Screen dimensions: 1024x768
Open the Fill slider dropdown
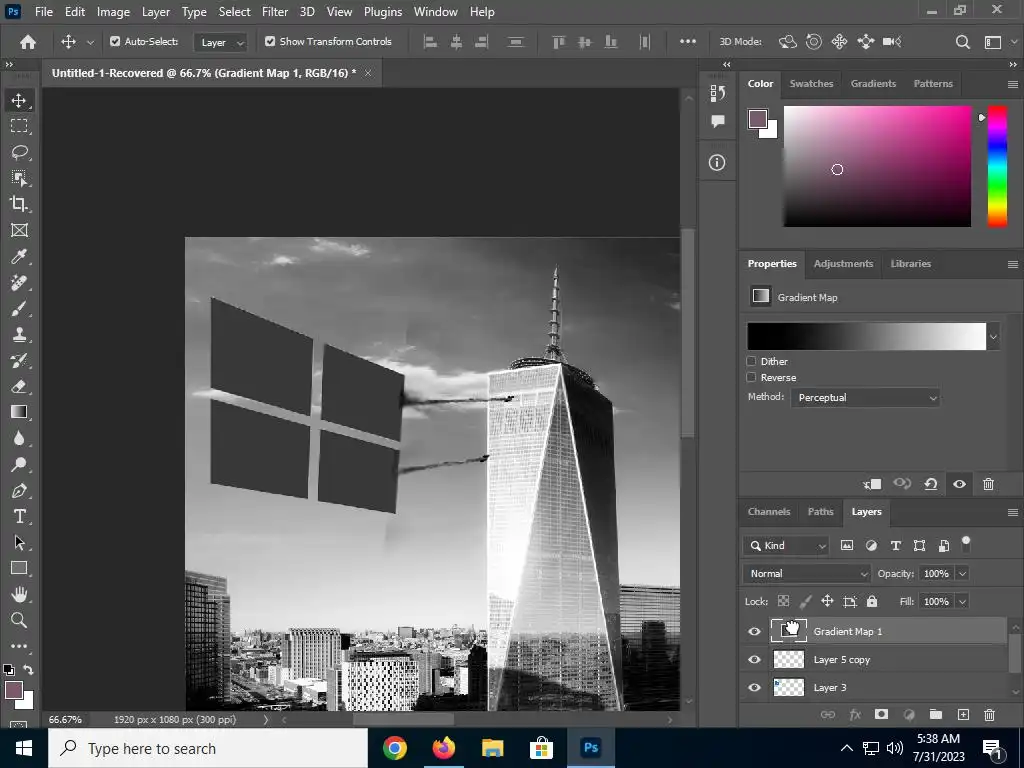pyautogui.click(x=963, y=601)
